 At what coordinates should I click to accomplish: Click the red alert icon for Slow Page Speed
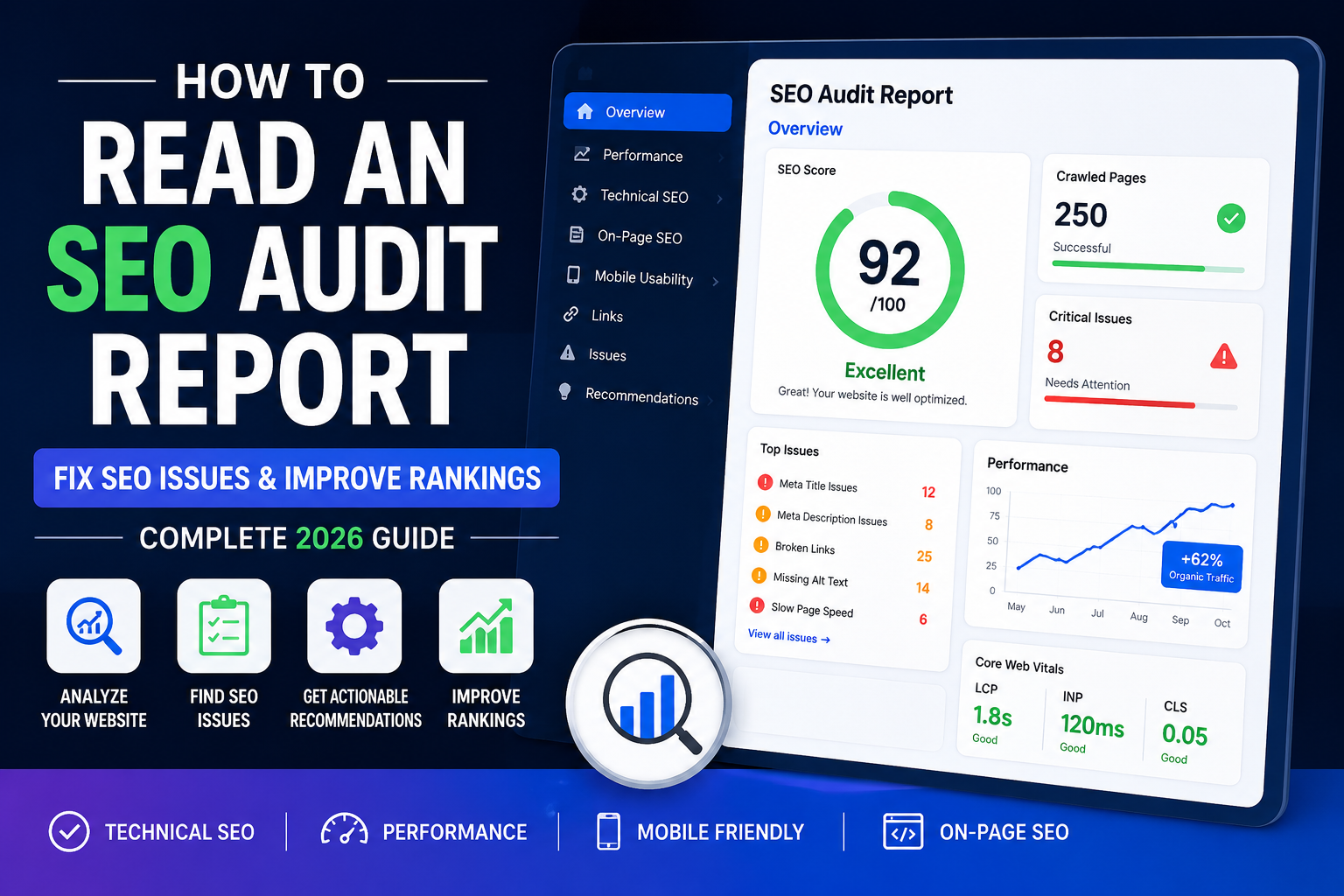(x=757, y=605)
